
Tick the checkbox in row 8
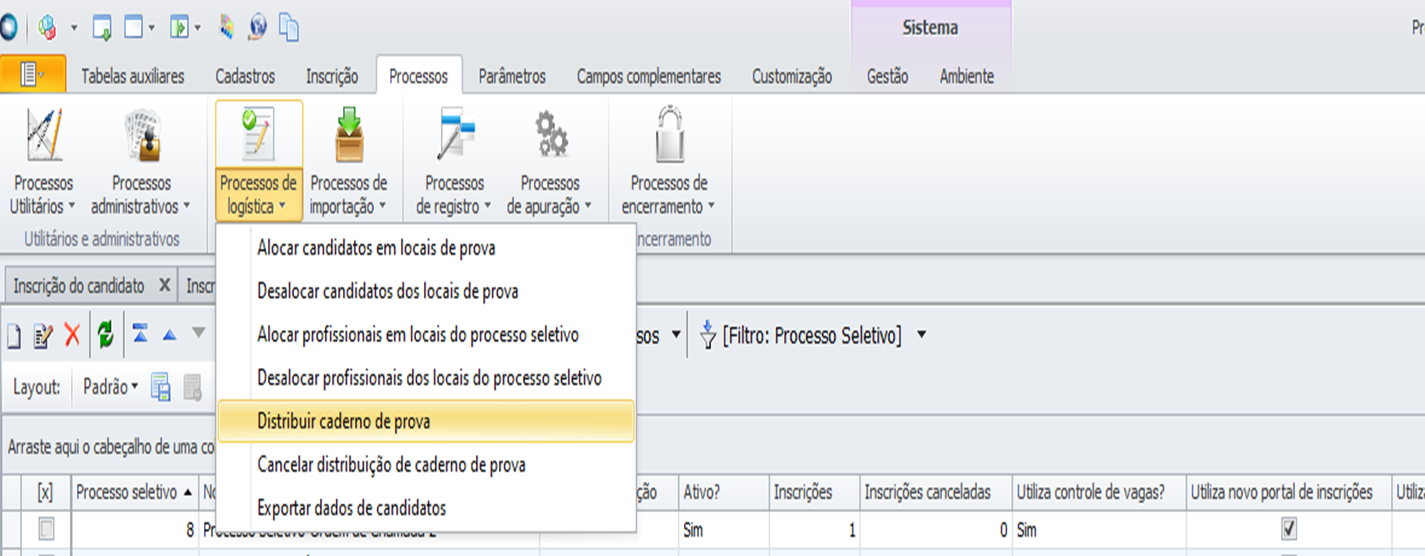46,529
